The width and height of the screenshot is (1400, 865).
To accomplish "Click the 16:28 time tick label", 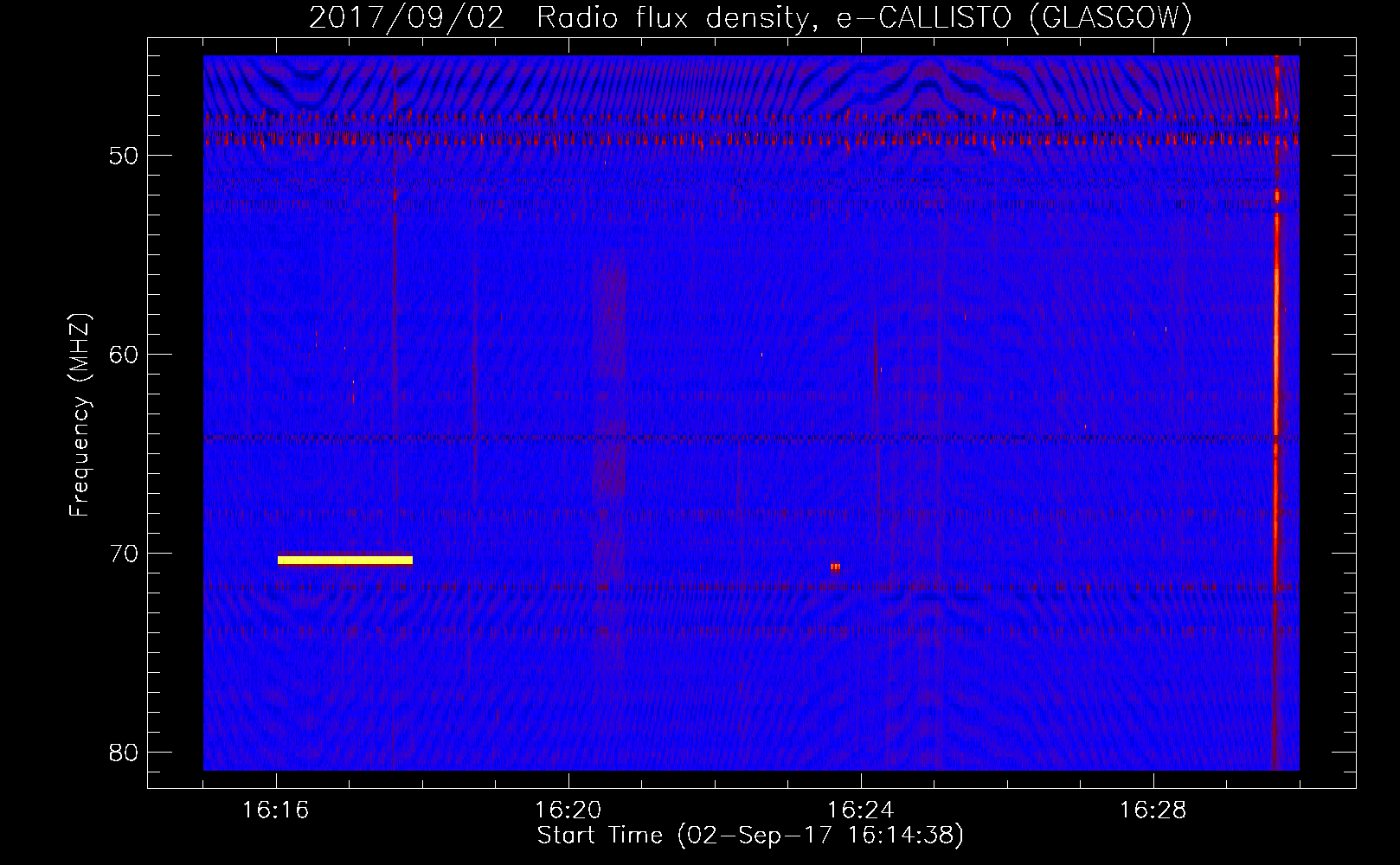I will pyautogui.click(x=1153, y=811).
